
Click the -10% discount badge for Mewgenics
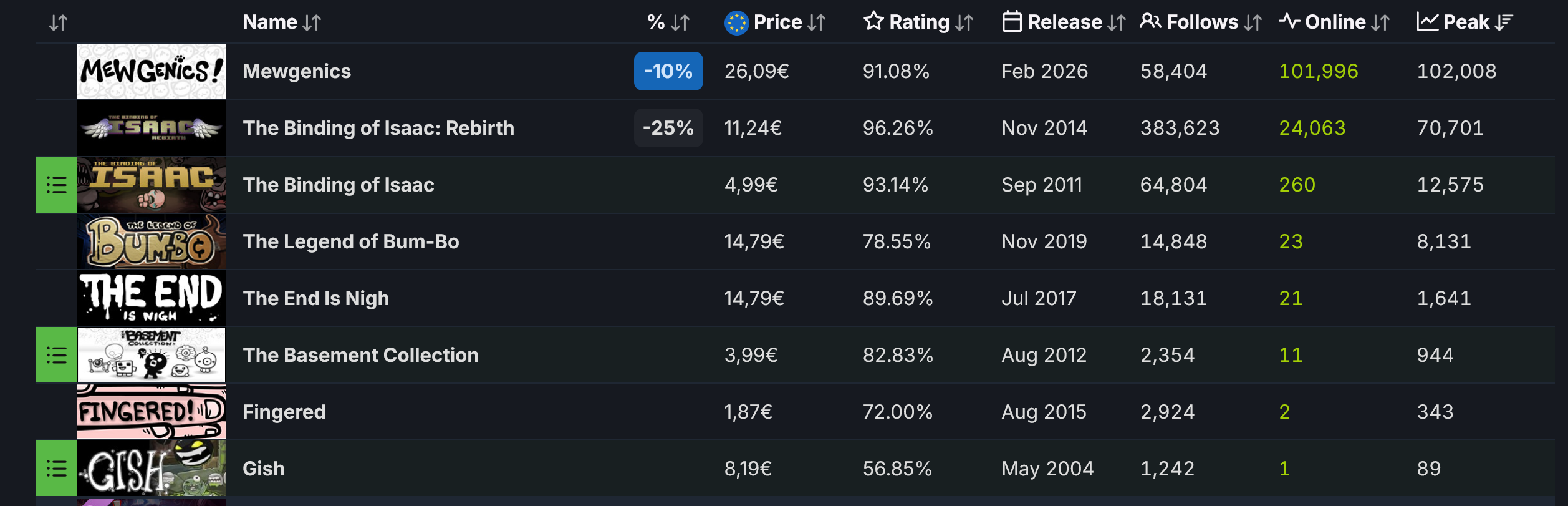(668, 72)
